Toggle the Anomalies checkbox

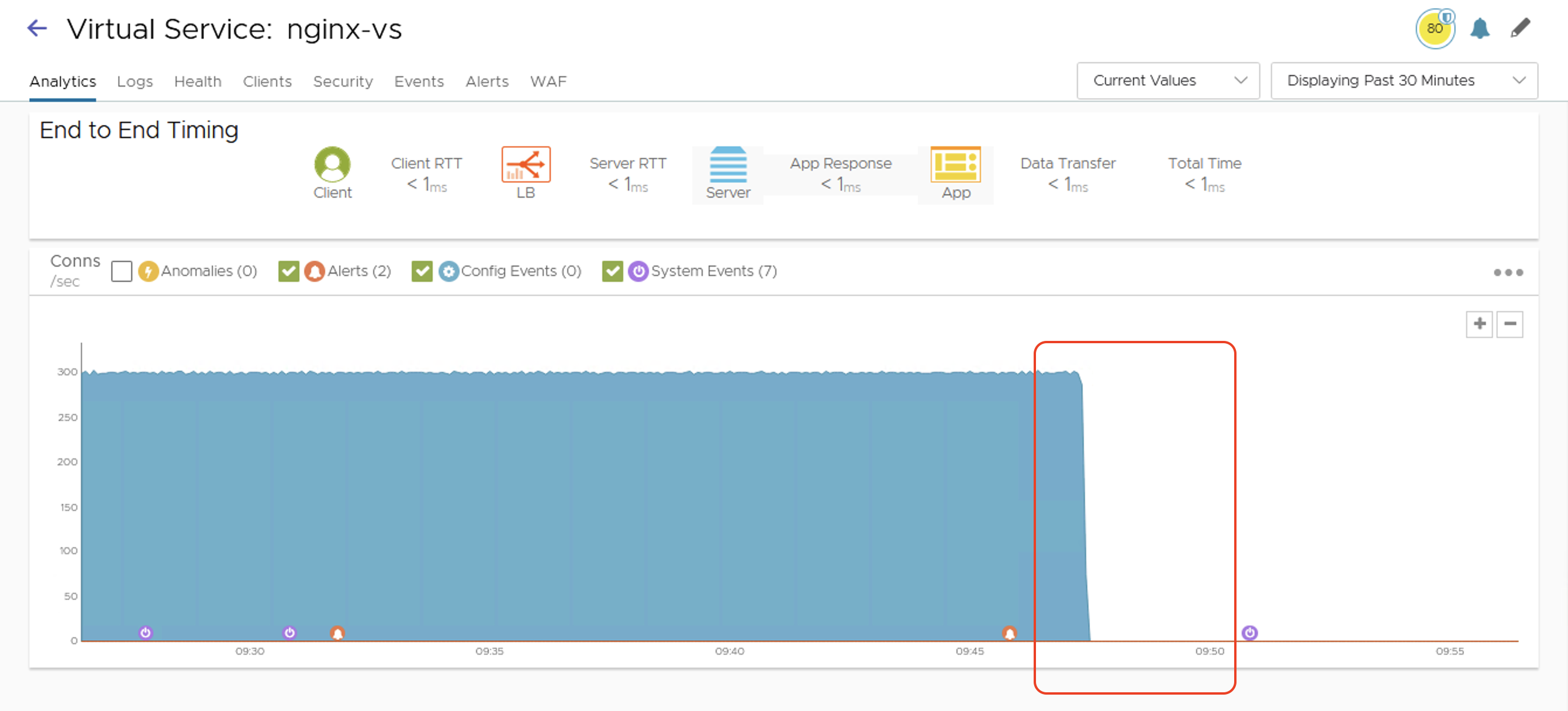[x=122, y=271]
